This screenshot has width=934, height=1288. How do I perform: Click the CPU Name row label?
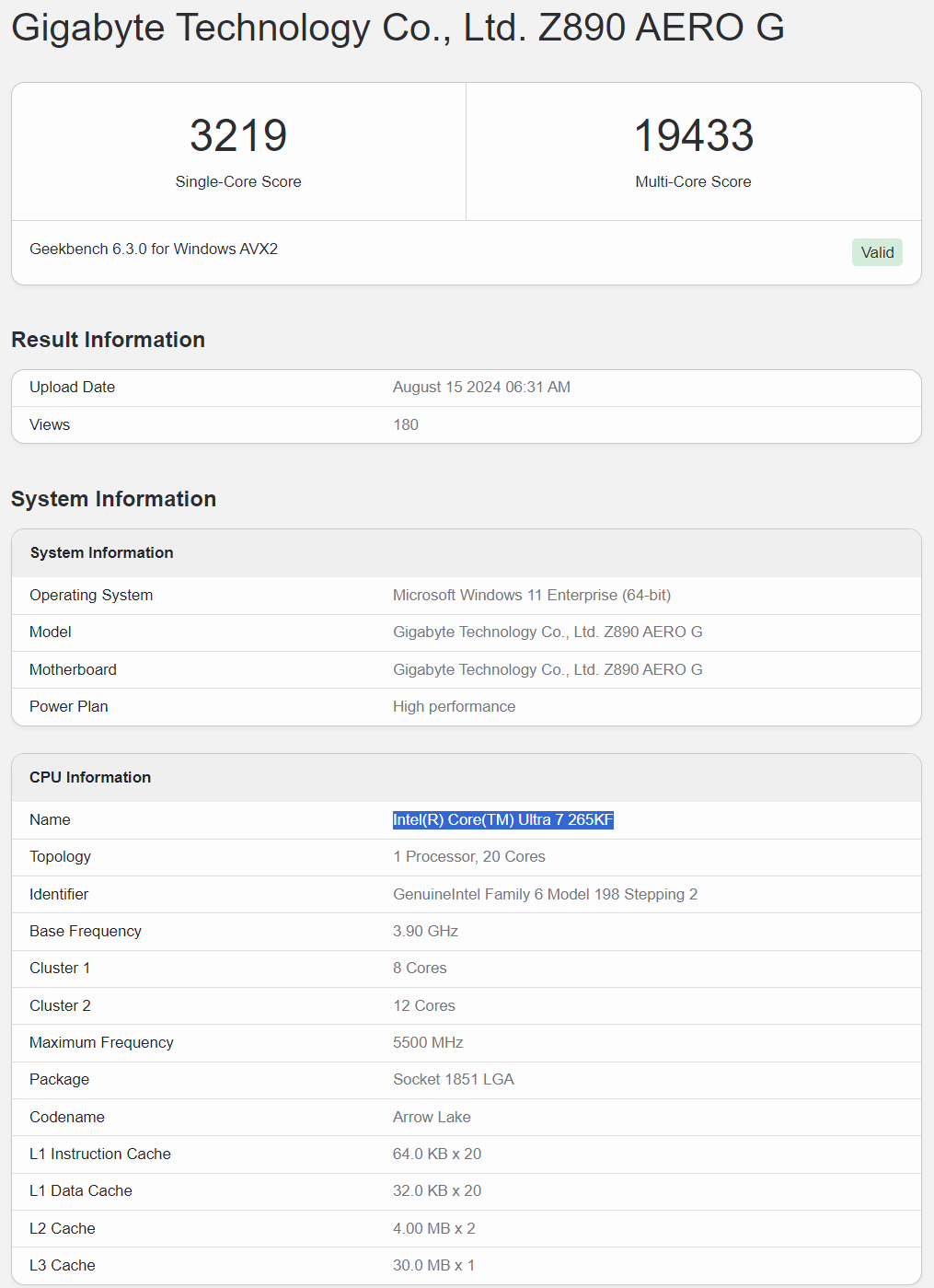(x=50, y=819)
